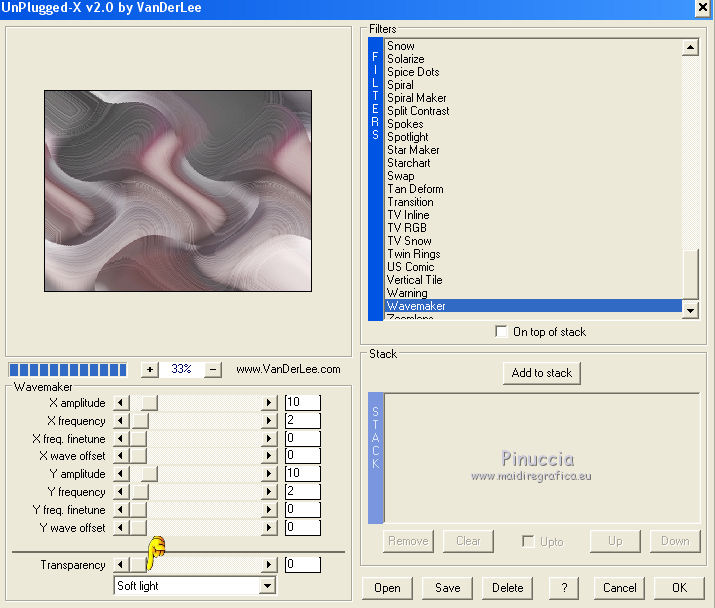Click the X amplitude value field
This screenshot has width=715, height=608.
point(303,402)
